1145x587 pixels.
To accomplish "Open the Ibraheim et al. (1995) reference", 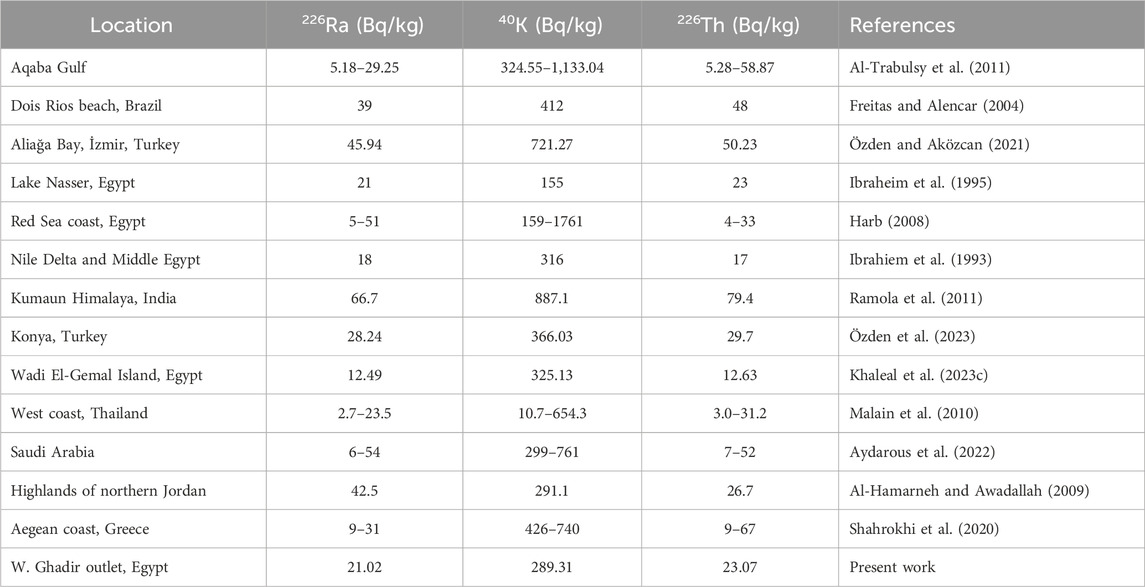I will point(920,183).
